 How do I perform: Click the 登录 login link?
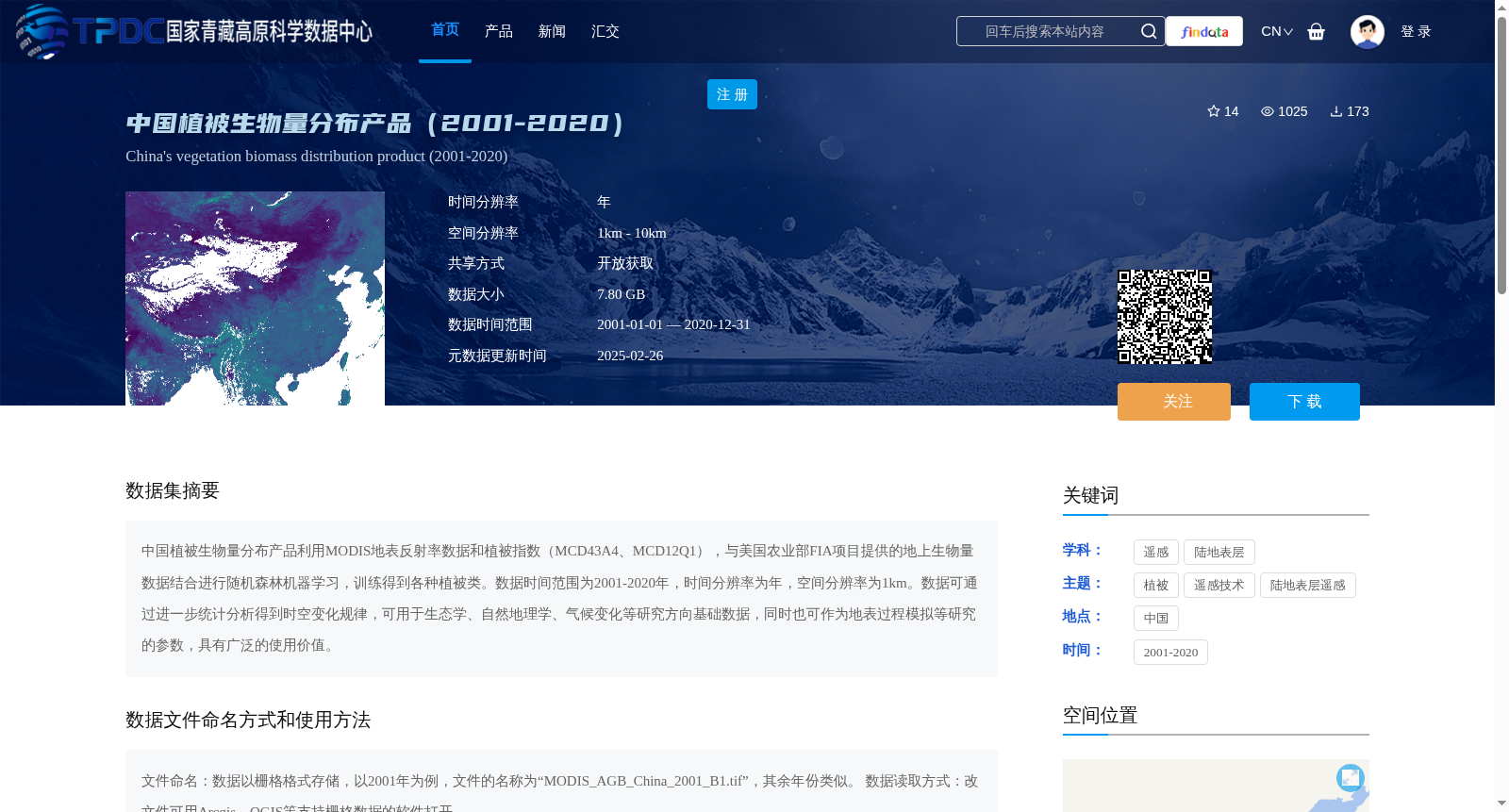tap(1416, 31)
